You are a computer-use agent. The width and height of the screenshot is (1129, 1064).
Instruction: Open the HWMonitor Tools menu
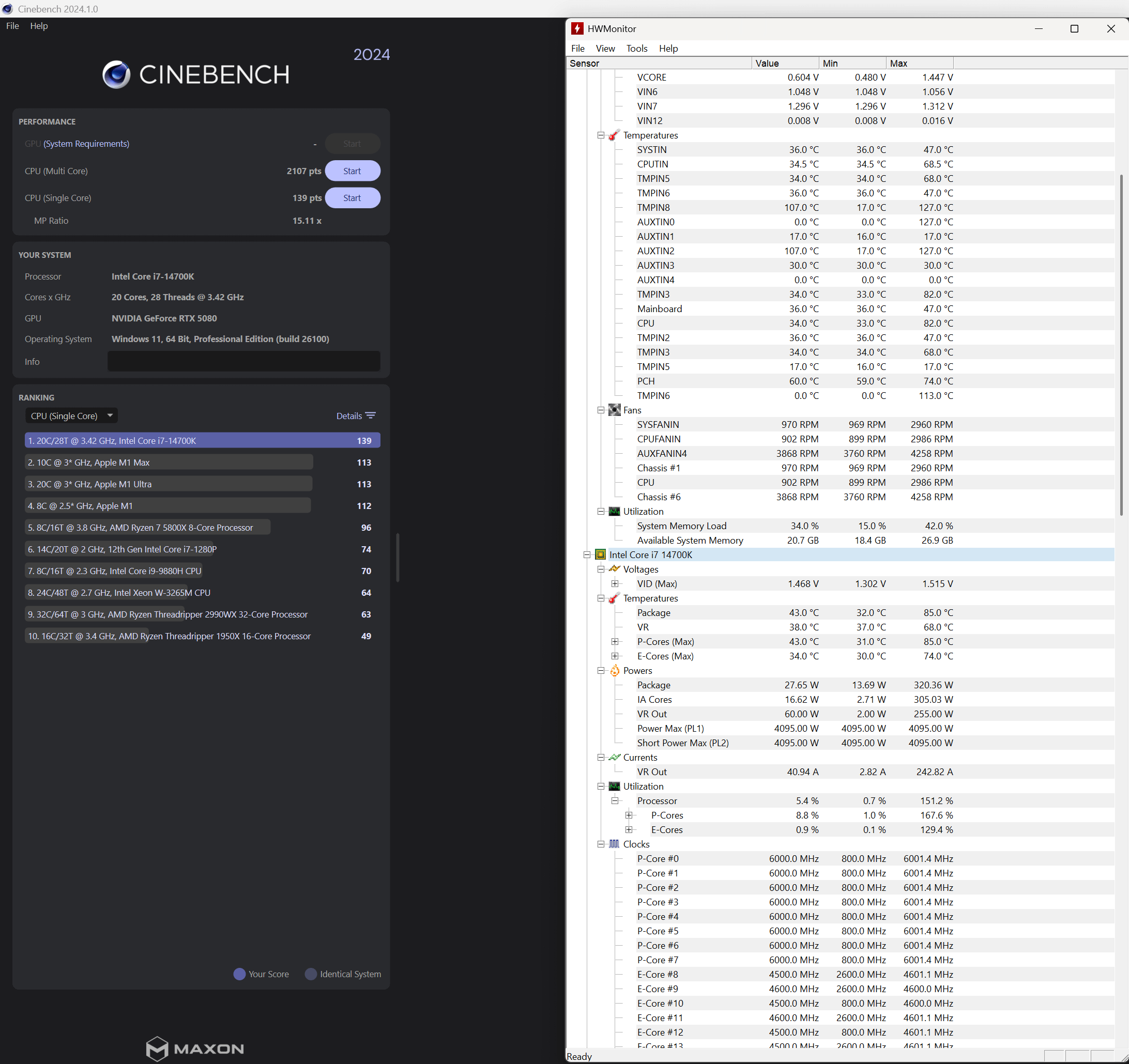click(637, 48)
